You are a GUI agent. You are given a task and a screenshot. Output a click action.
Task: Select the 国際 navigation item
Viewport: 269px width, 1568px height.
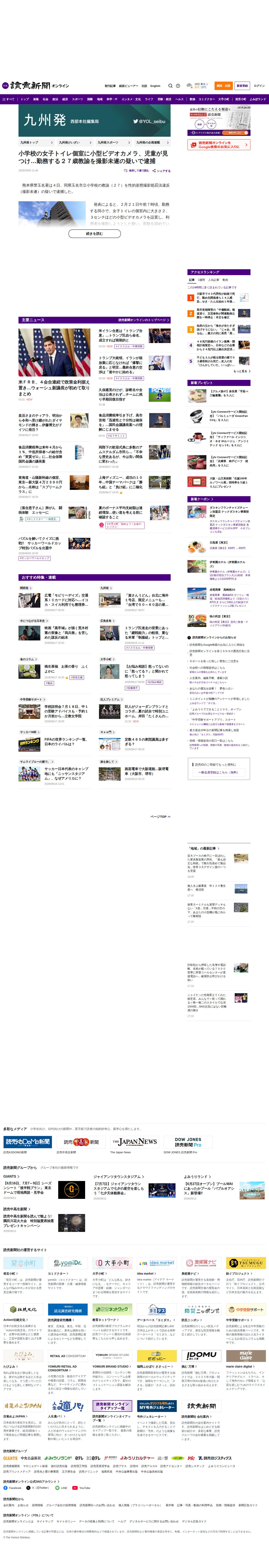coord(90,99)
